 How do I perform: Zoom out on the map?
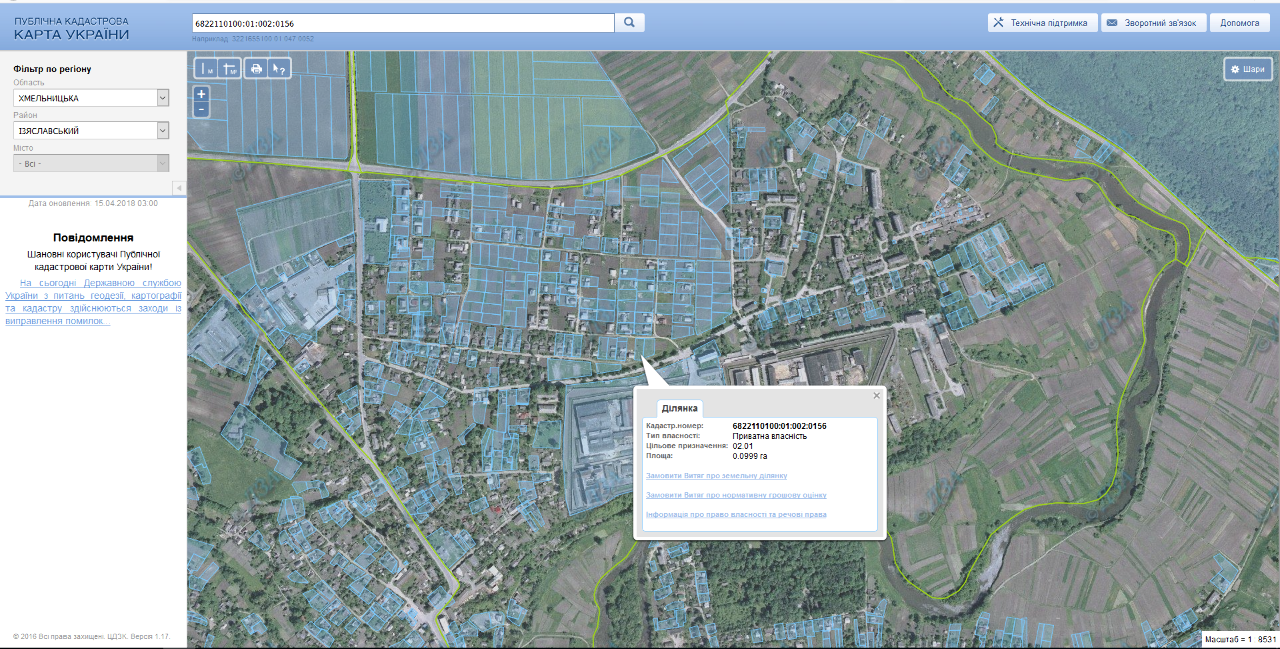coord(201,109)
